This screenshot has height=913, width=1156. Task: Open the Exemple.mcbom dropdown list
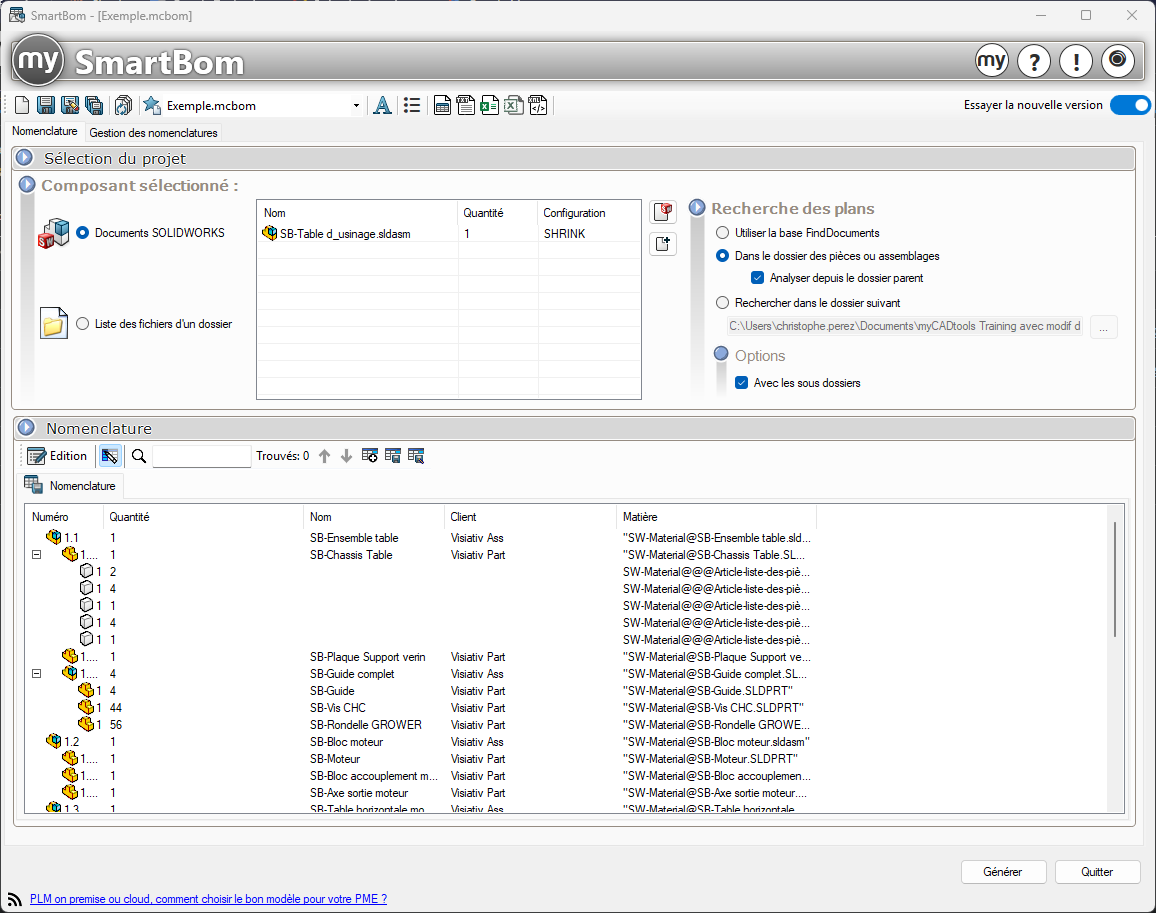357,106
